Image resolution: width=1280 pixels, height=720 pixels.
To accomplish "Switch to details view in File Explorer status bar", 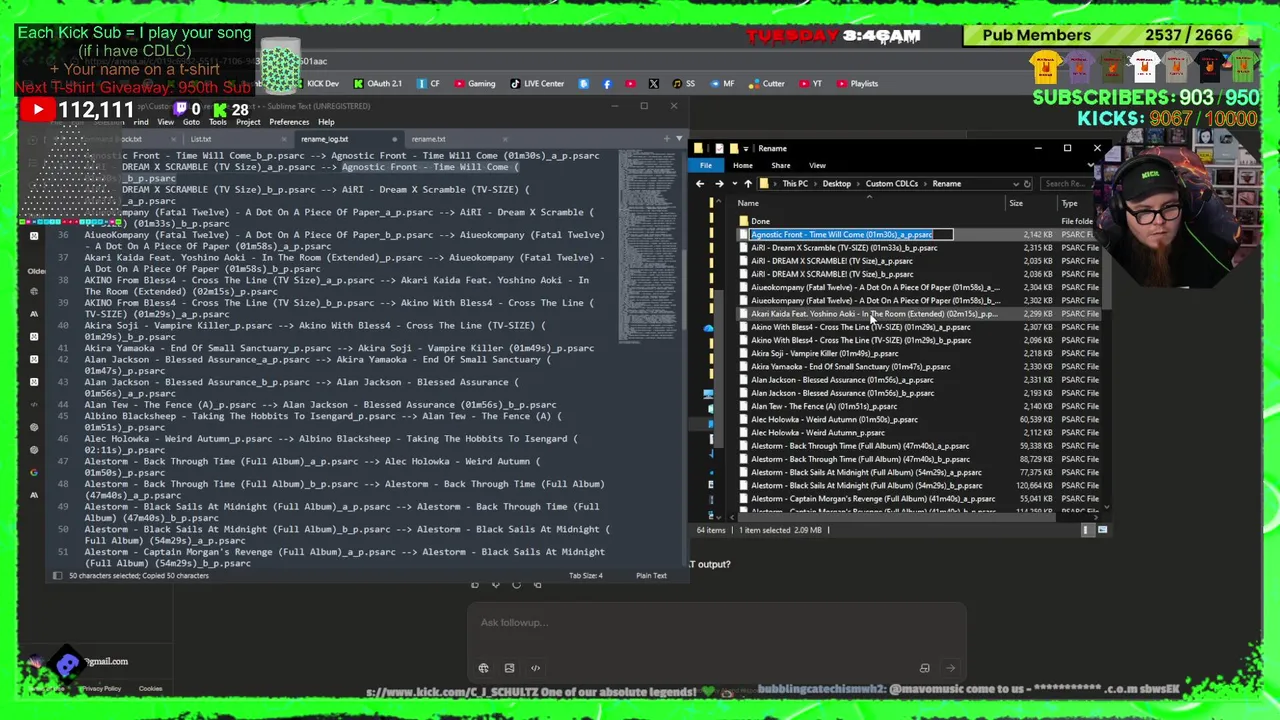I will click(1087, 530).
